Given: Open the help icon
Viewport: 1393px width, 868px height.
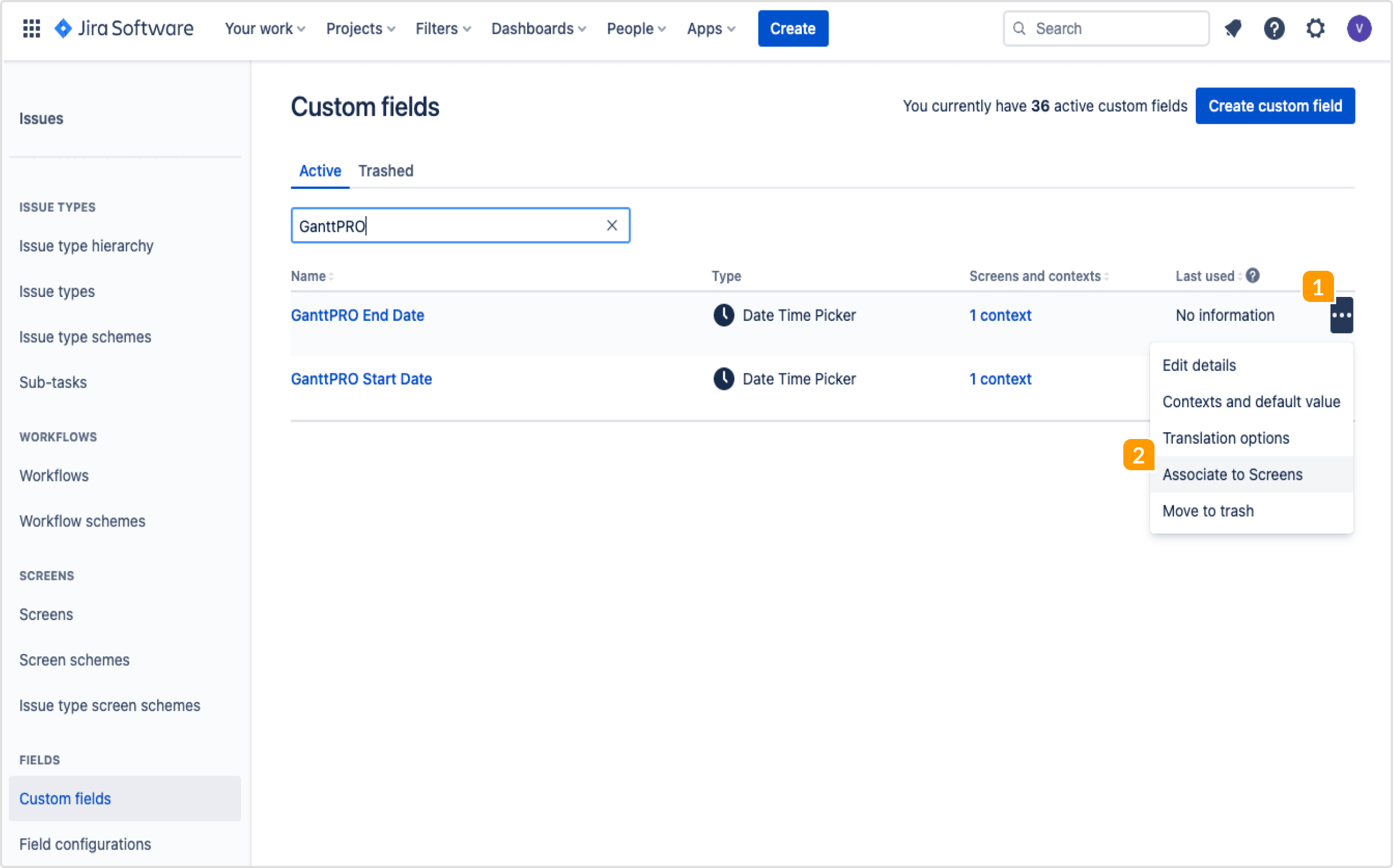Looking at the screenshot, I should pos(1274,28).
